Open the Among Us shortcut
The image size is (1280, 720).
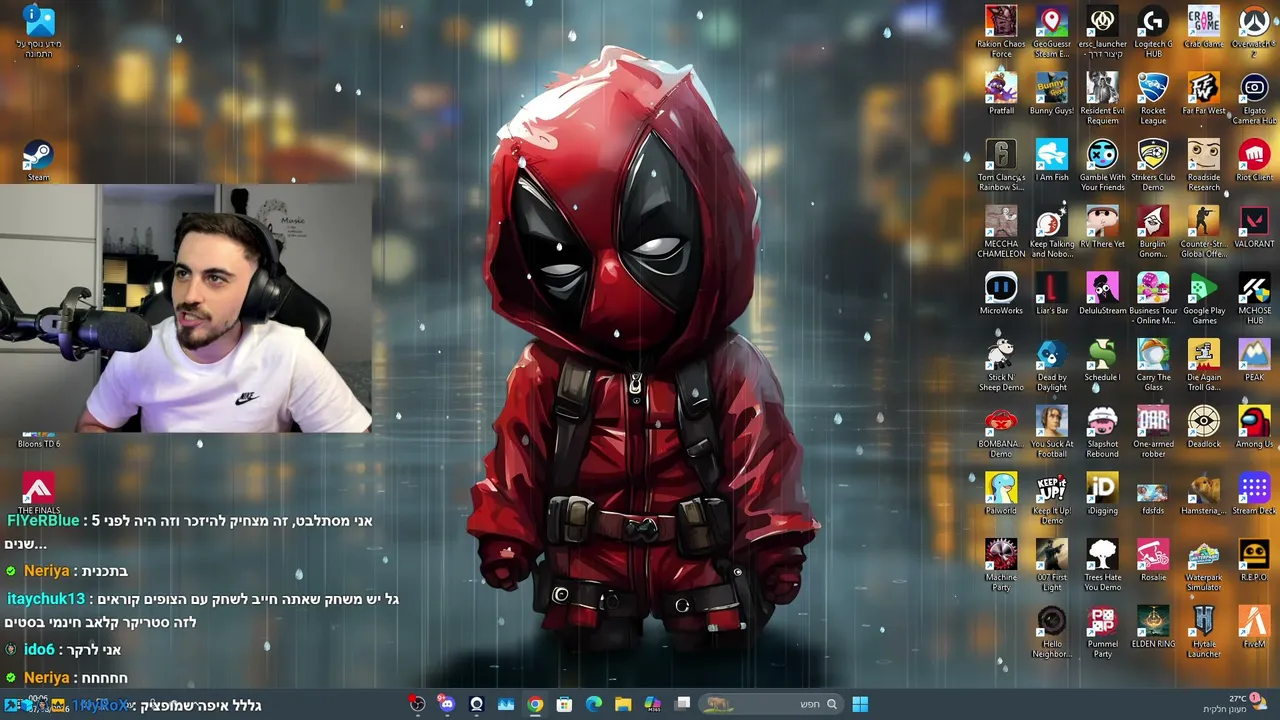[1254, 427]
